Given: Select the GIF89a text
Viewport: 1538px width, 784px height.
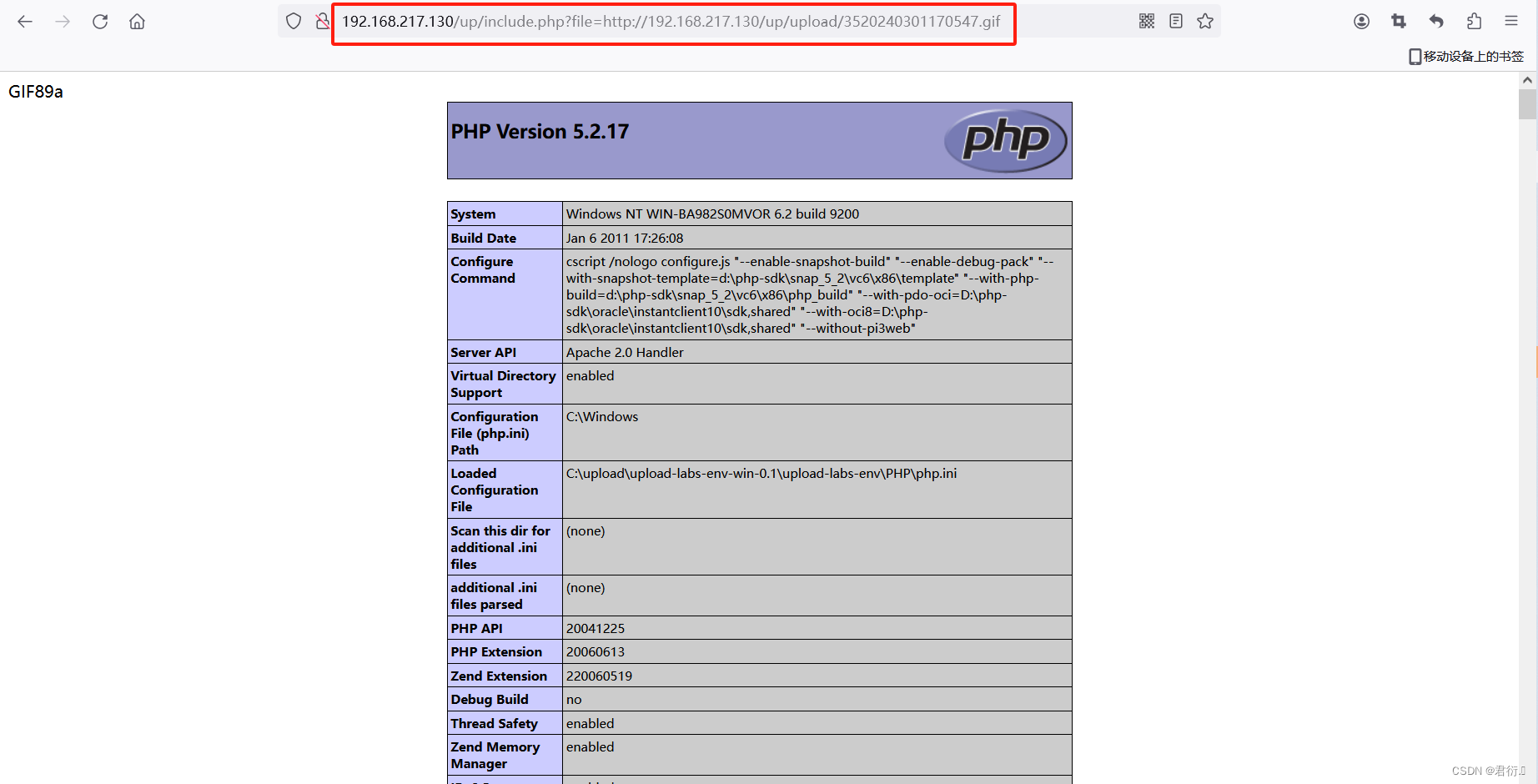Looking at the screenshot, I should tap(36, 92).
